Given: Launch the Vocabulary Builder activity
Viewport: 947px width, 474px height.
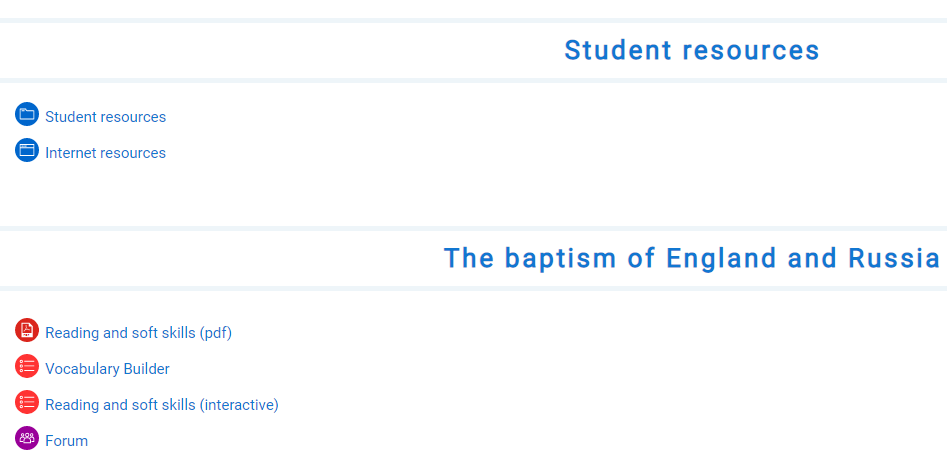Looking at the screenshot, I should [x=107, y=369].
